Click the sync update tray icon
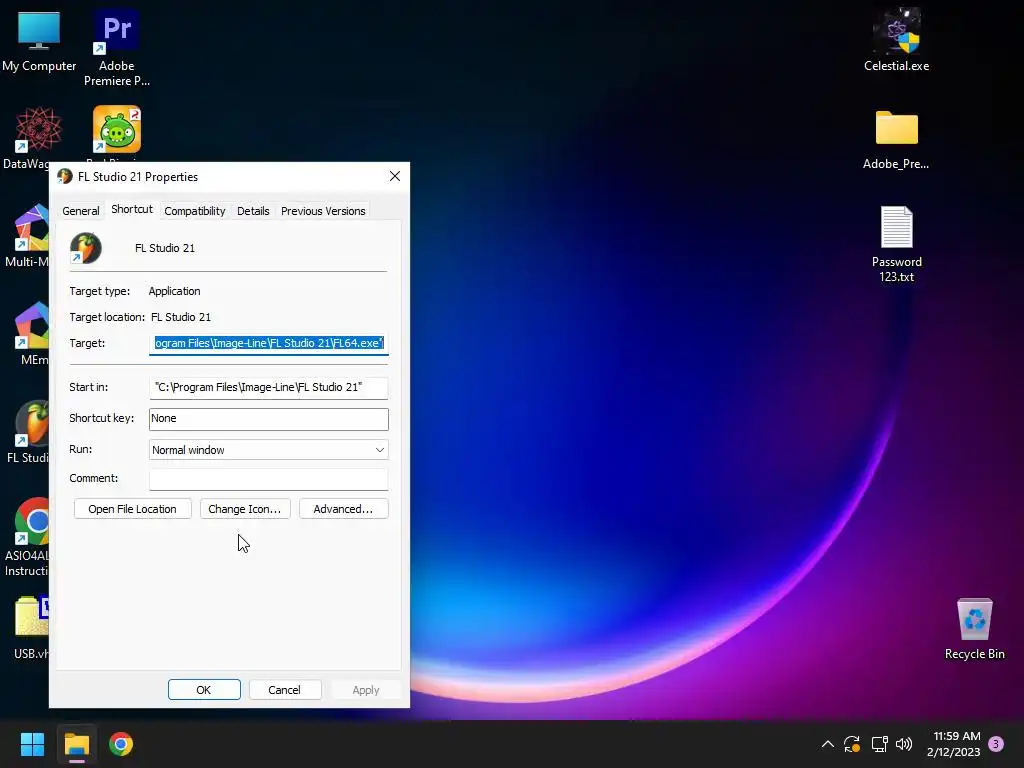 click(x=852, y=744)
